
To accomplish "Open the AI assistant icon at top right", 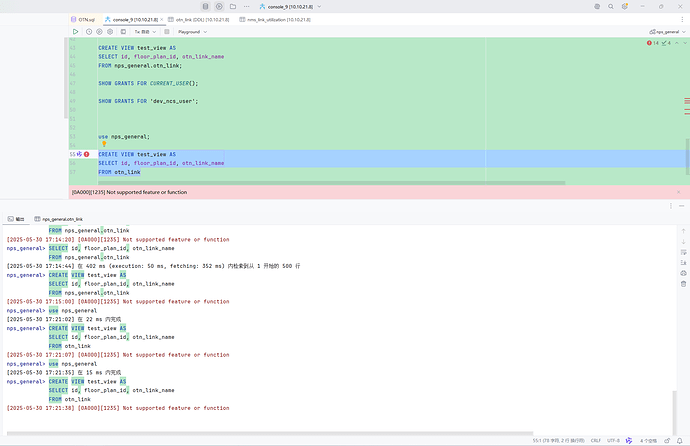I will point(597,7).
